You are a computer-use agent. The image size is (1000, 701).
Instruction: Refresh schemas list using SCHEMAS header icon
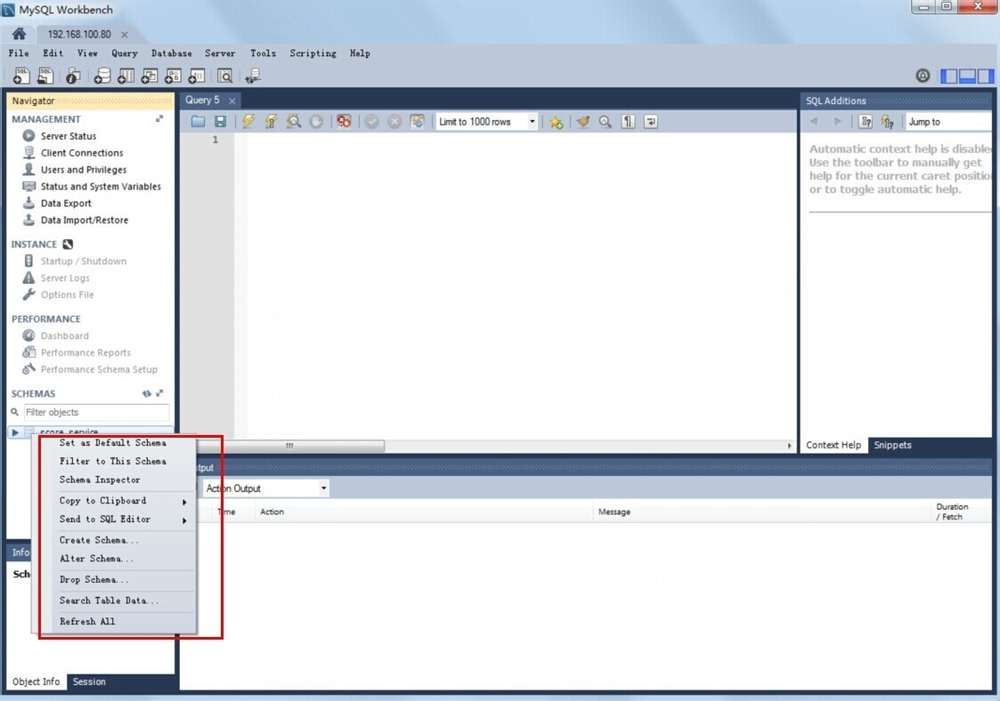click(x=147, y=394)
